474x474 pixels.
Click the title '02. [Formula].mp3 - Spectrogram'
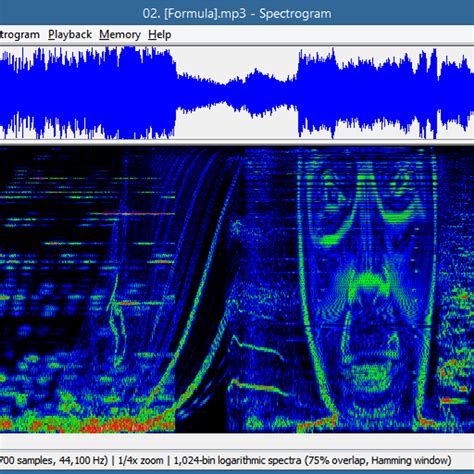tap(237, 14)
